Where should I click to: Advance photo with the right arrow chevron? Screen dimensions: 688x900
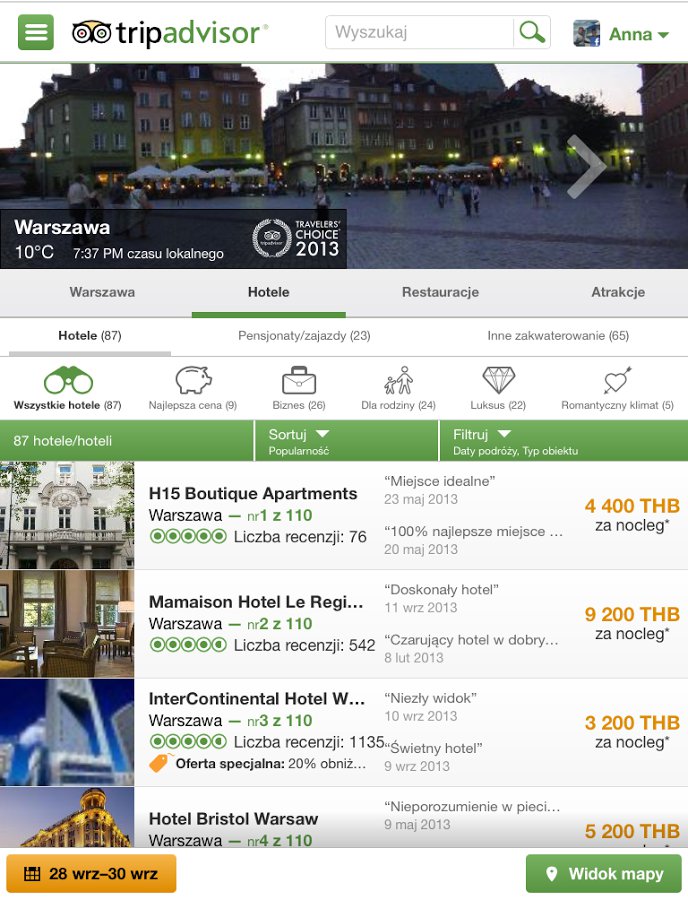(x=586, y=166)
